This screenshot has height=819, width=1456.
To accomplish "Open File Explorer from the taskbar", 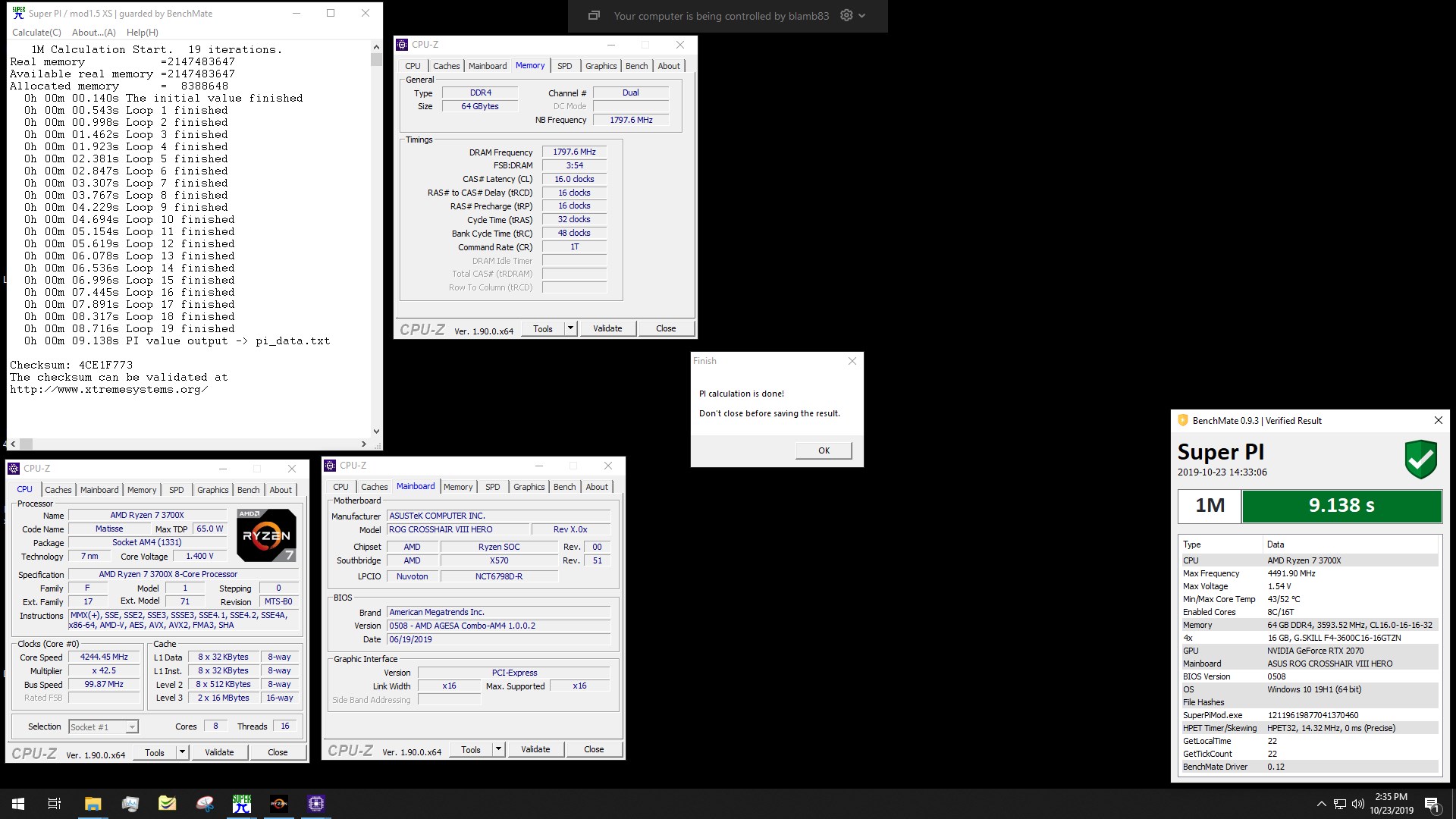I will (x=93, y=804).
